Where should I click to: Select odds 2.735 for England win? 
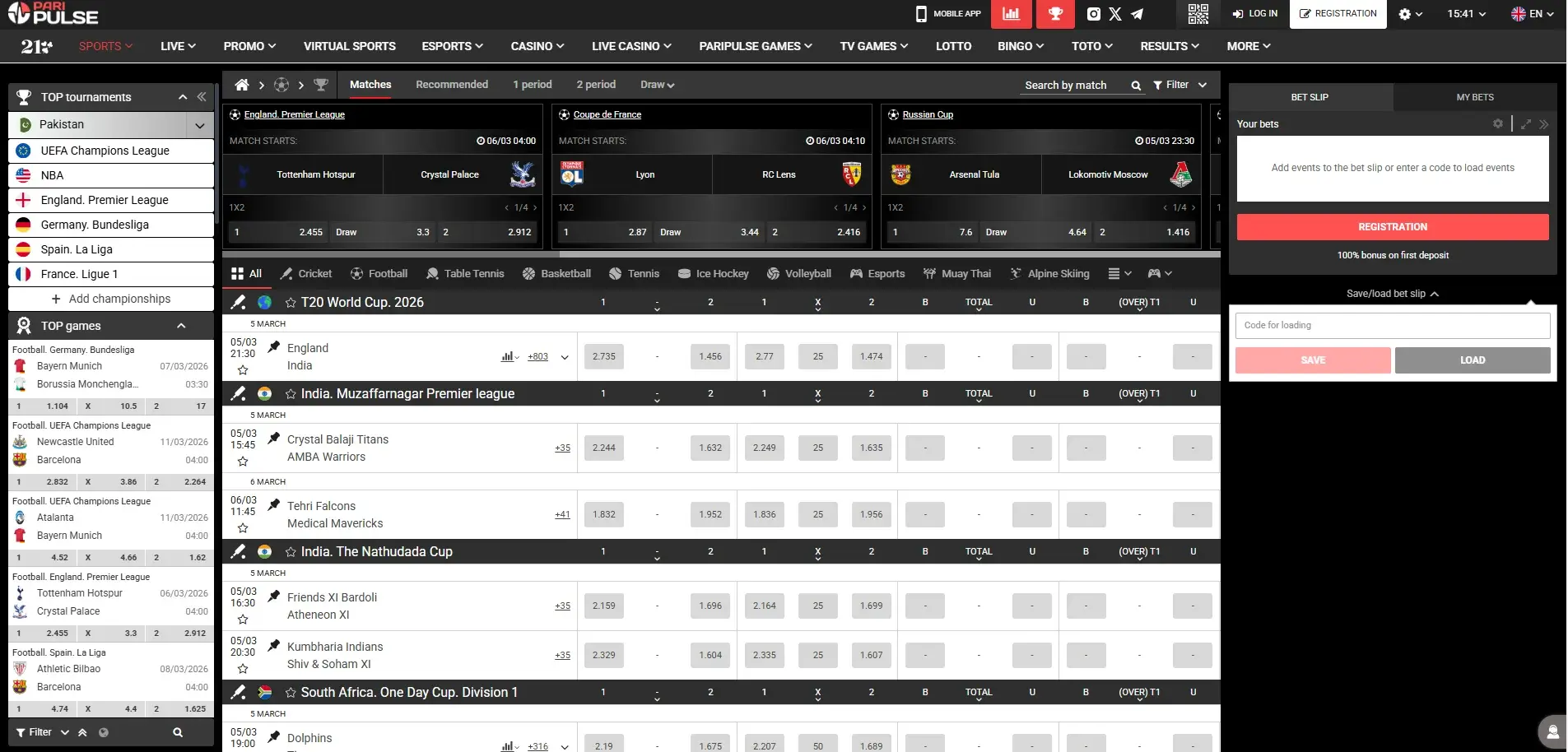coord(603,357)
